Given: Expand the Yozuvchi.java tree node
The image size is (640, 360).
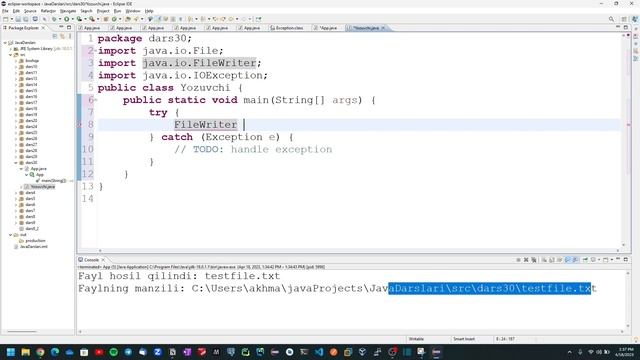Looking at the screenshot, I should click(21, 187).
